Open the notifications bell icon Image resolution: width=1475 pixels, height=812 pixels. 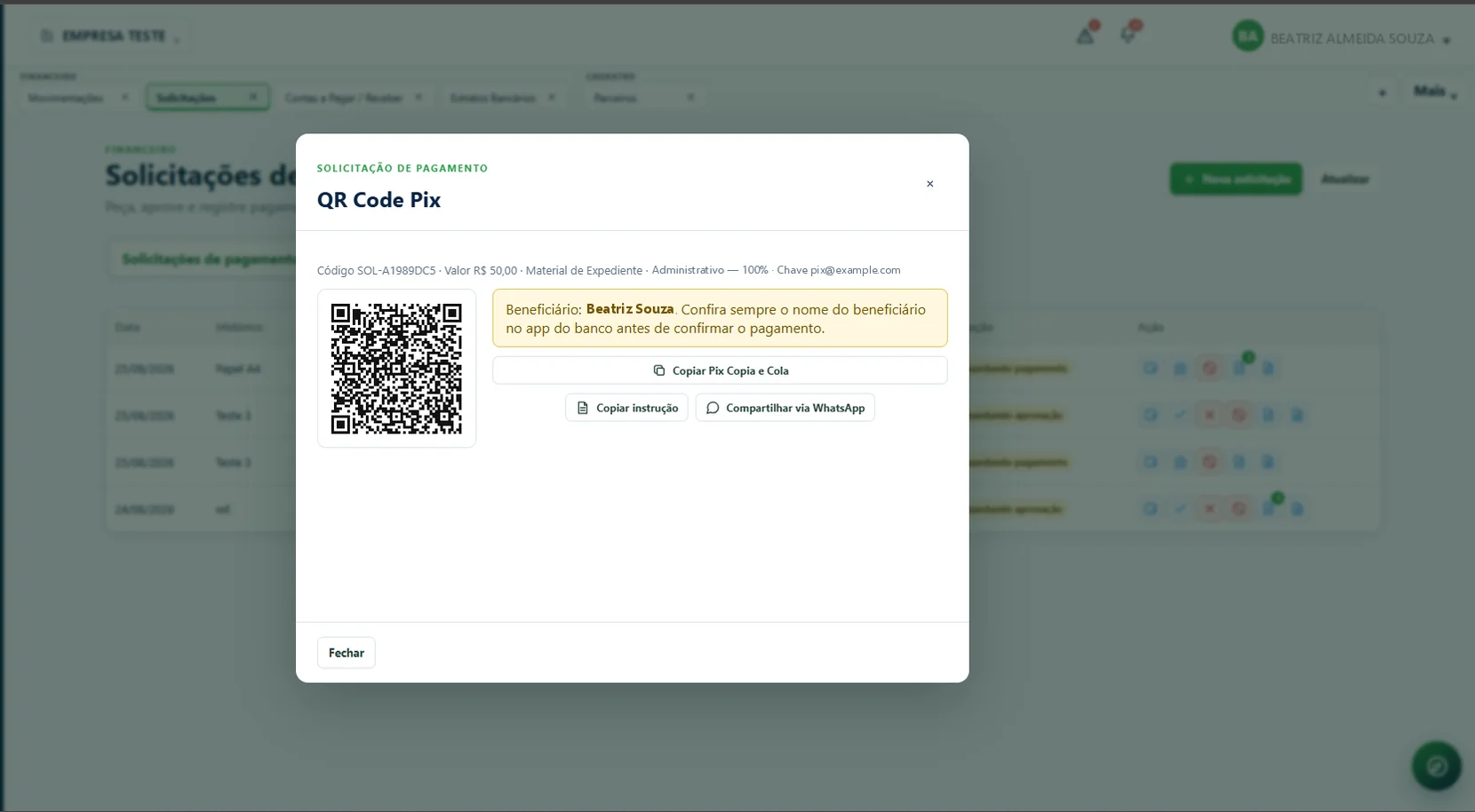click(x=1128, y=36)
